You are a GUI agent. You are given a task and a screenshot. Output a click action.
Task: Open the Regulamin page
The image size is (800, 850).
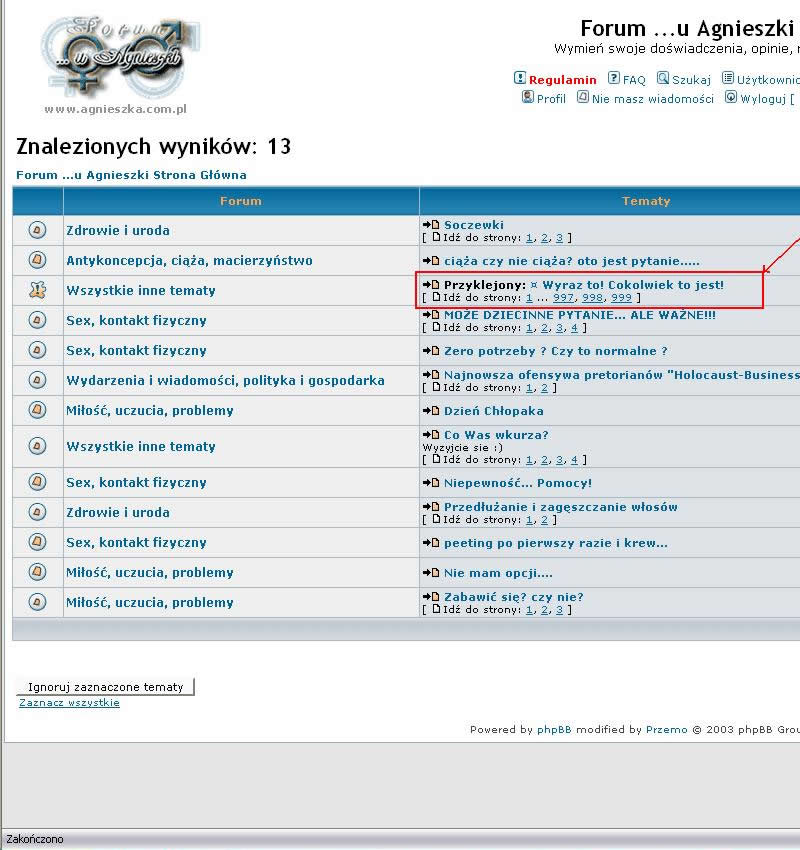click(562, 80)
